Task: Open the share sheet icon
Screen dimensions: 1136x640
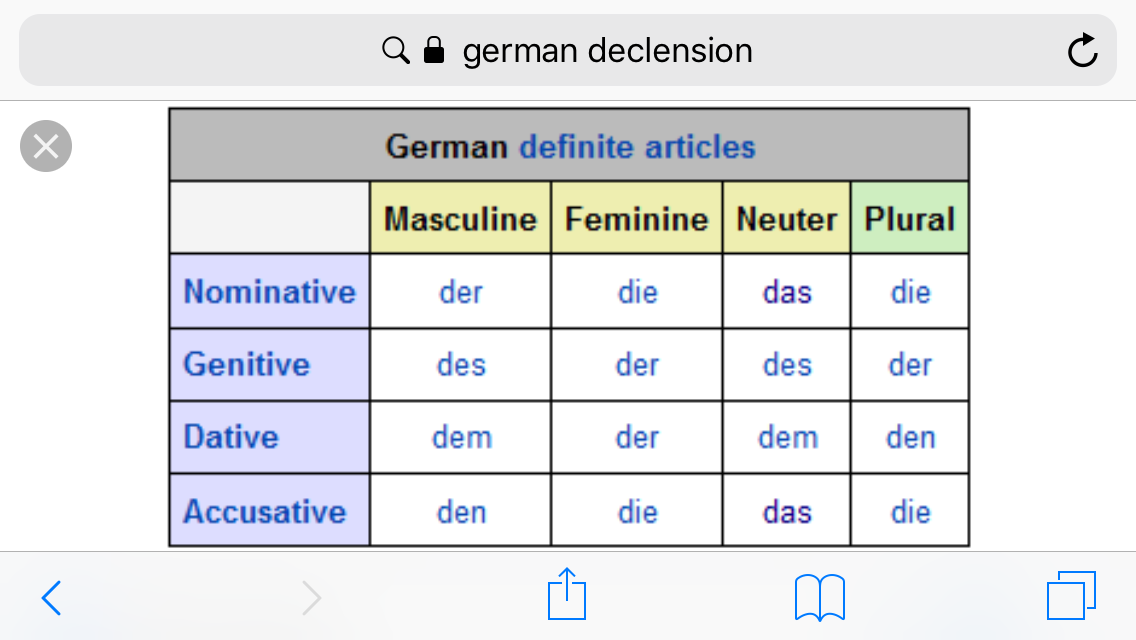Action: click(567, 594)
